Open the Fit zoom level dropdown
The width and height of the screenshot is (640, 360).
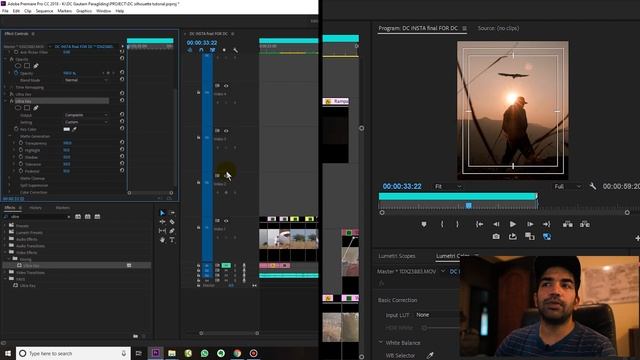[x=448, y=187]
